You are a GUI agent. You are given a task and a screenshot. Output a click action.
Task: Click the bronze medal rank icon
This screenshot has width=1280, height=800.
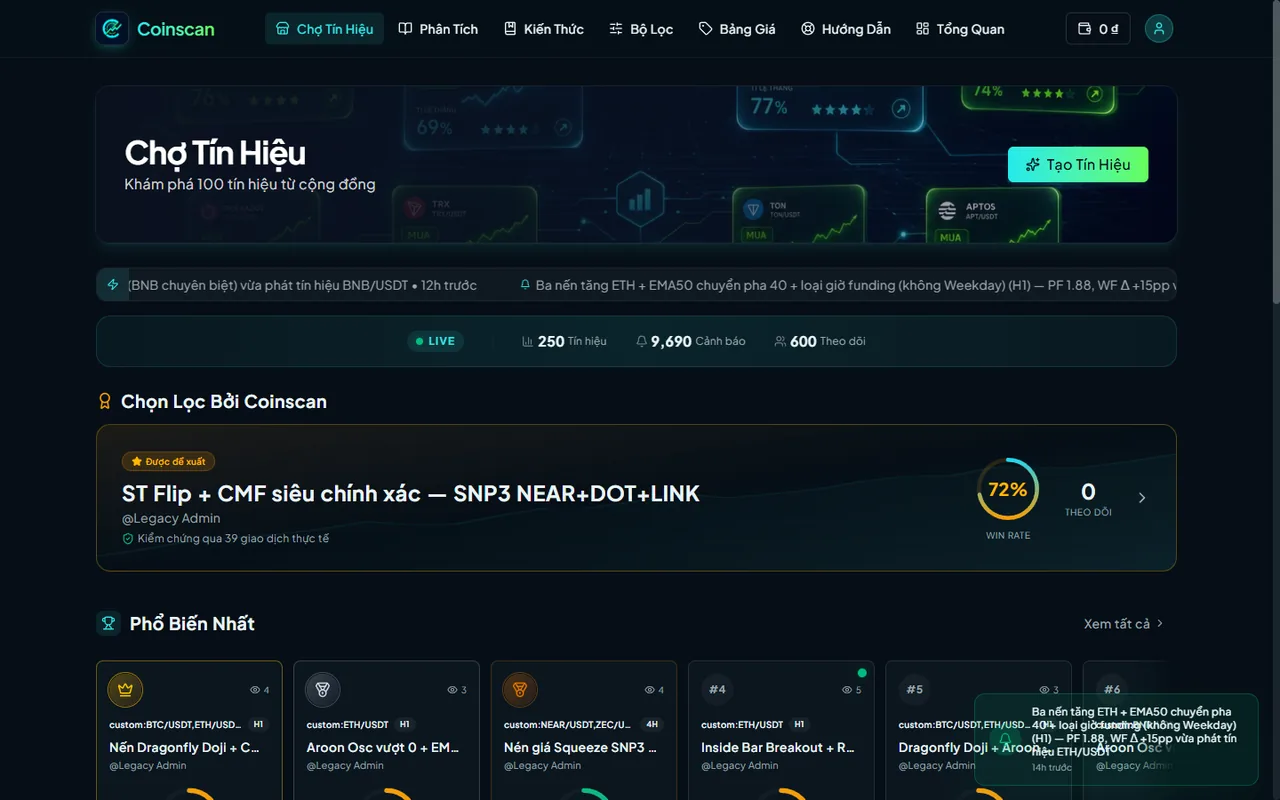point(519,689)
